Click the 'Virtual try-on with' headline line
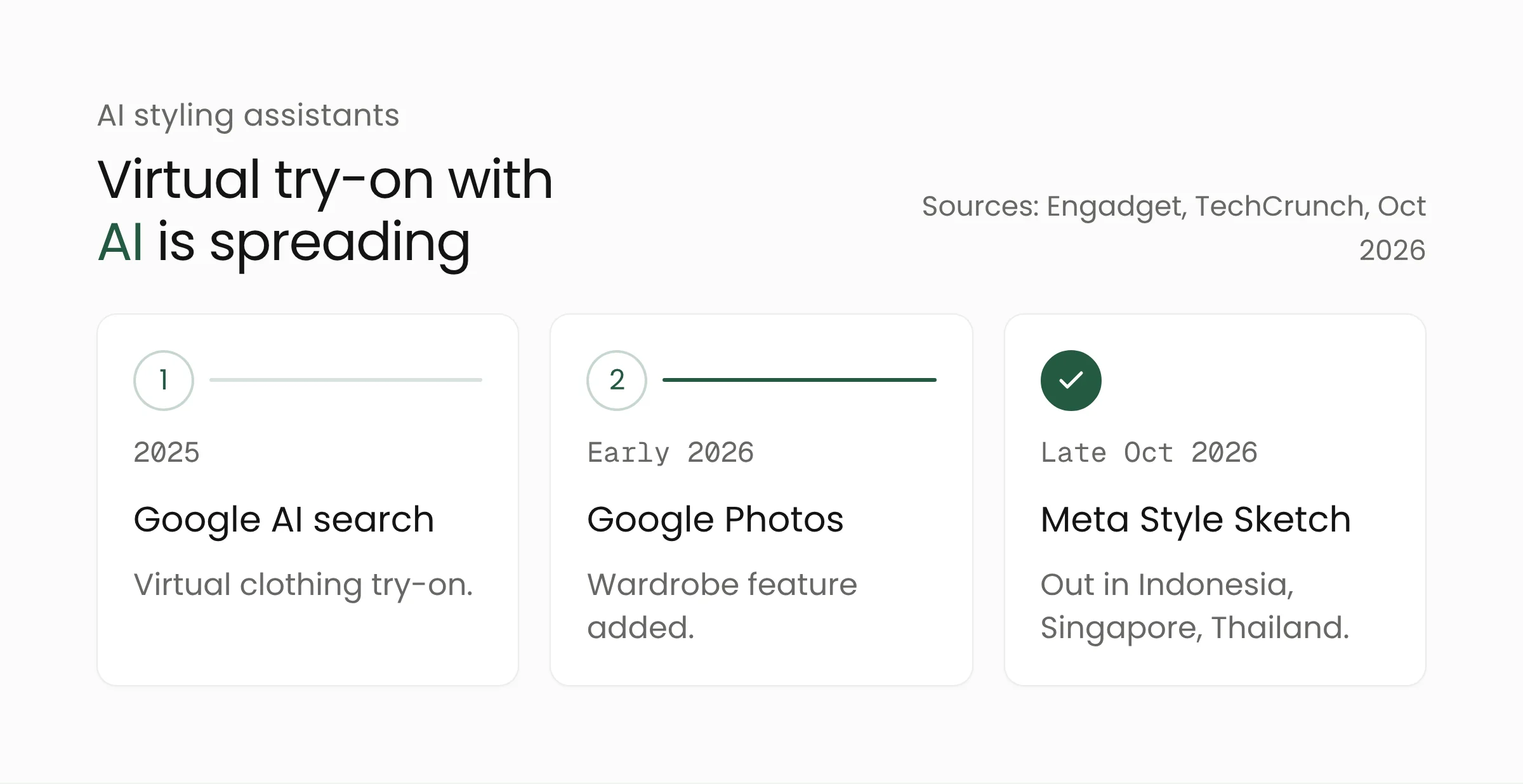1523x784 pixels. [325, 181]
